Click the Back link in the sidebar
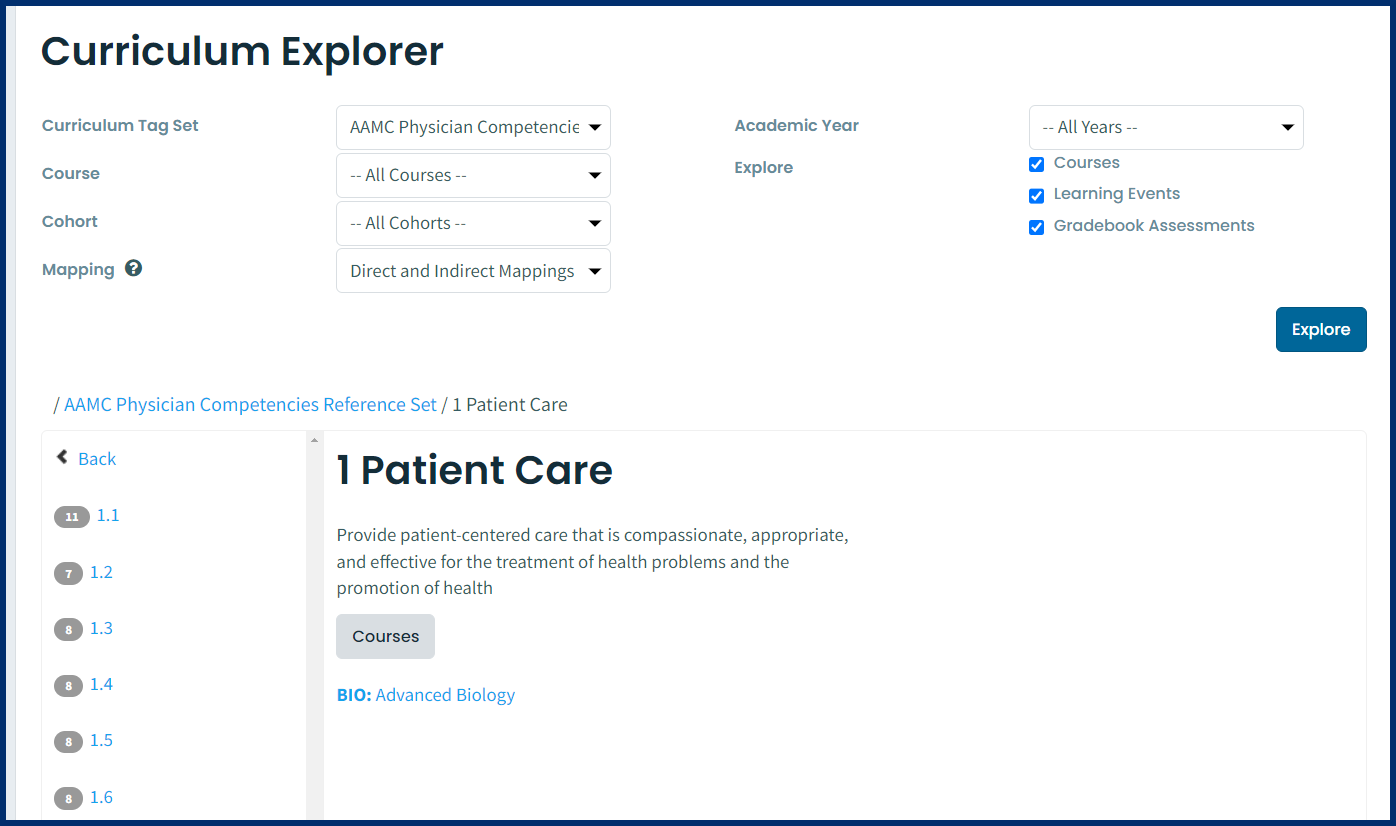 pos(97,458)
